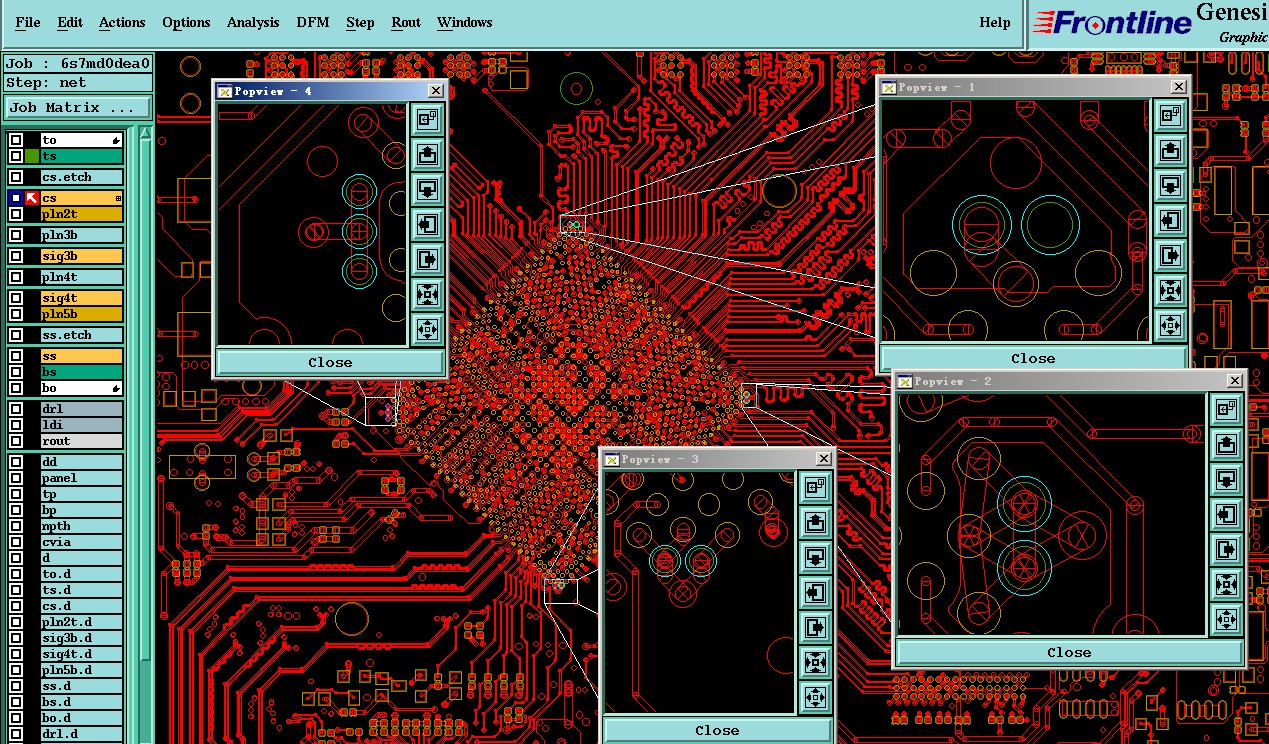Click the up arrow on the layer list scrollbar
The image size is (1269, 744).
pos(146,132)
